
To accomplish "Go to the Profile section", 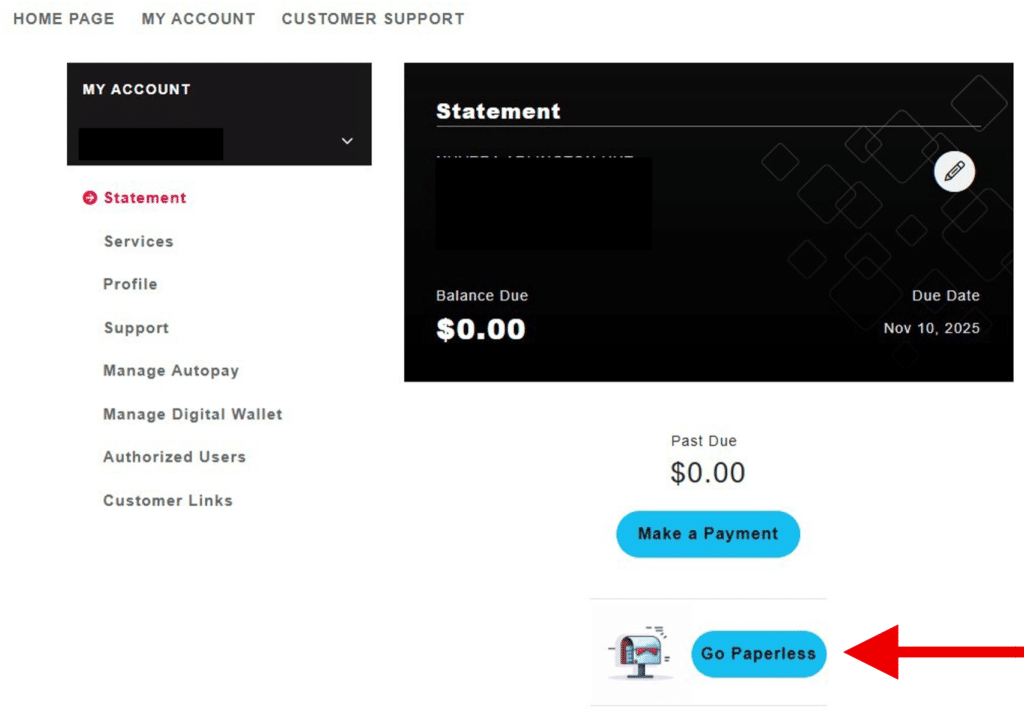I will [x=130, y=284].
